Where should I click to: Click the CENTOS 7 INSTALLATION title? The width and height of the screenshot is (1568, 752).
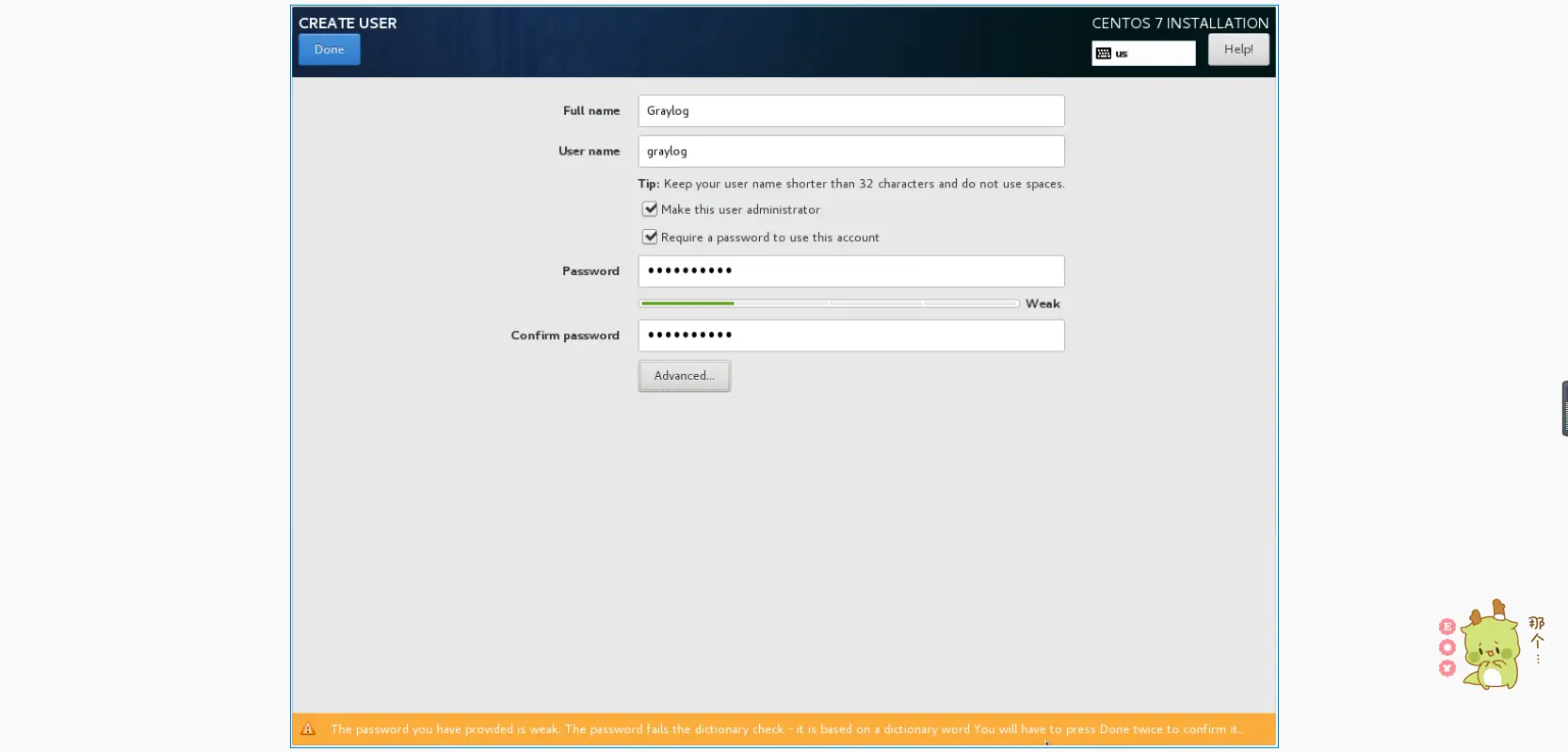(1180, 23)
